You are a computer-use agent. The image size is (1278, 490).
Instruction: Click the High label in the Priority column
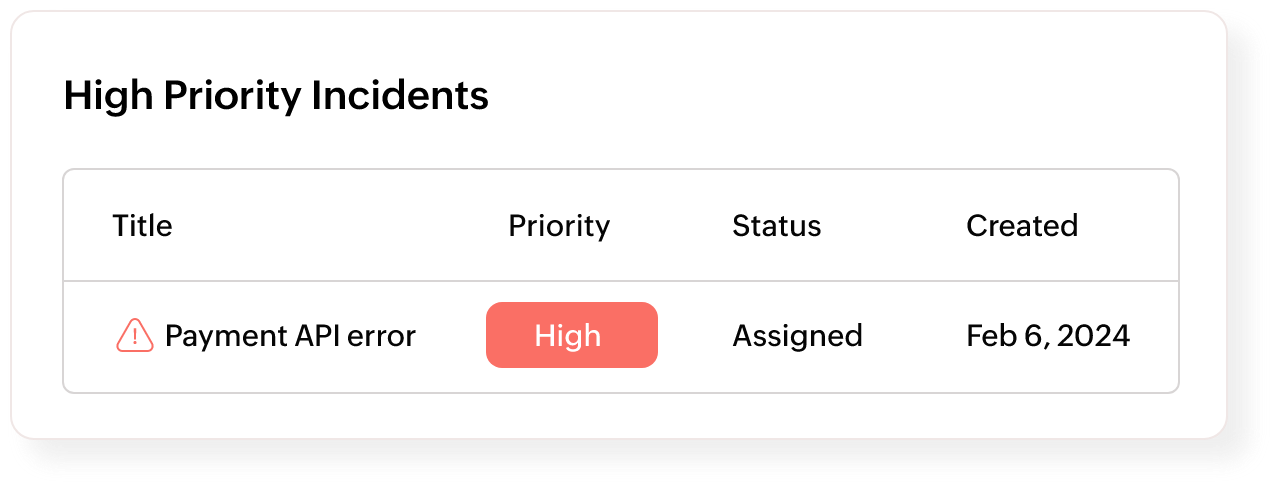click(x=568, y=336)
